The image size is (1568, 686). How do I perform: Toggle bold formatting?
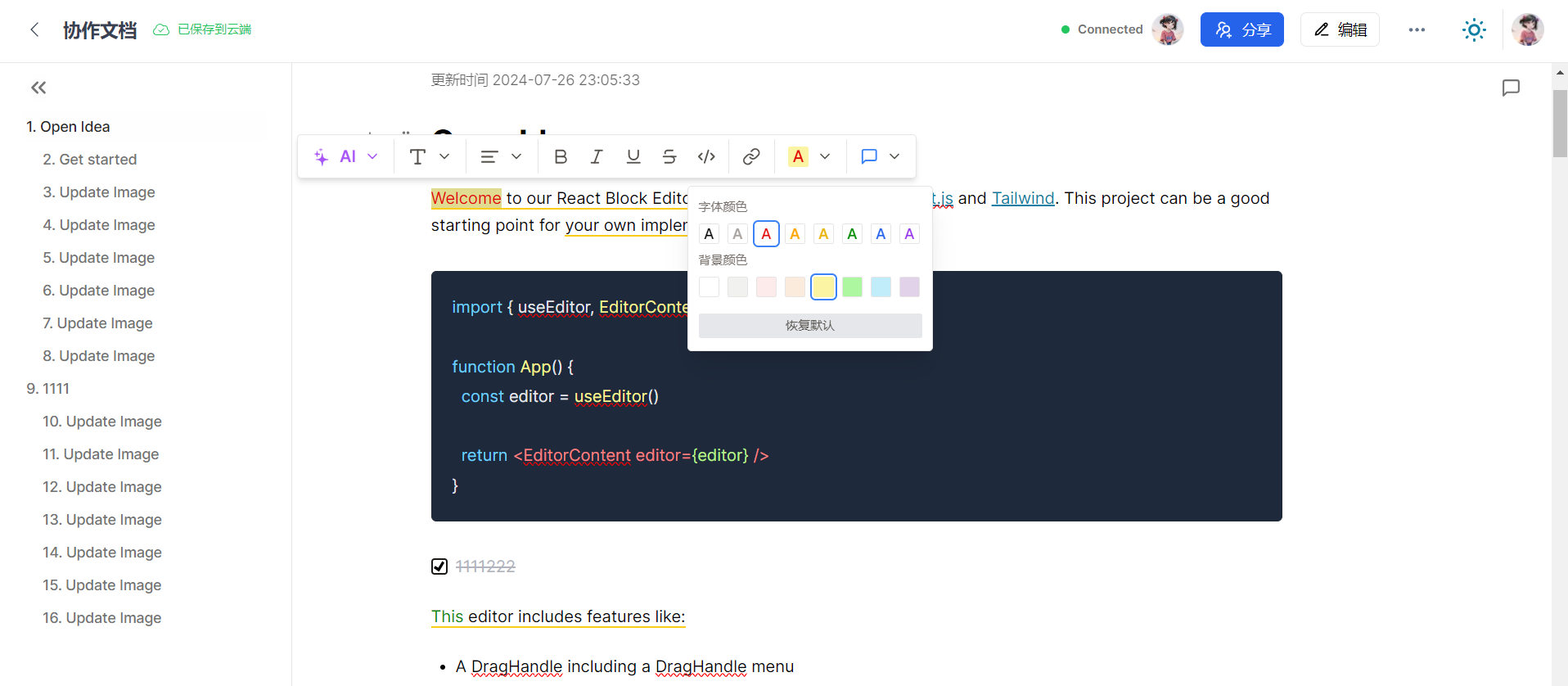click(561, 156)
